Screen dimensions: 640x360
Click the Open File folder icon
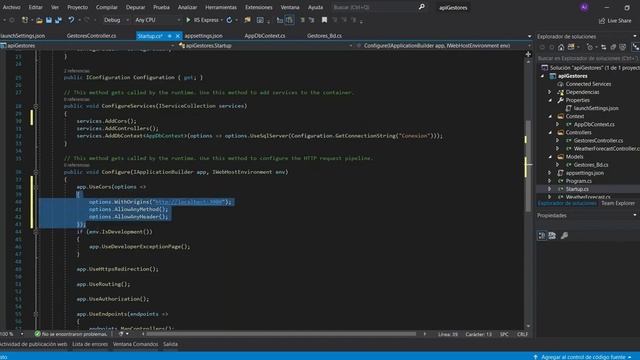click(x=39, y=20)
